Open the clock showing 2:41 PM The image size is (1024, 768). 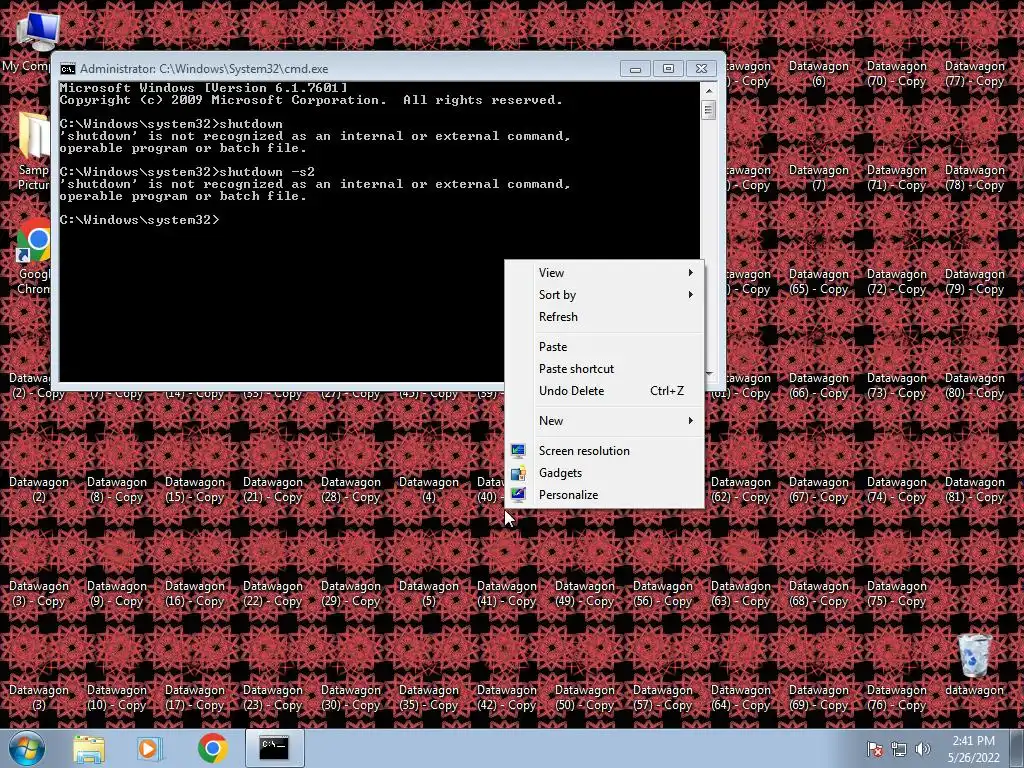click(x=974, y=749)
